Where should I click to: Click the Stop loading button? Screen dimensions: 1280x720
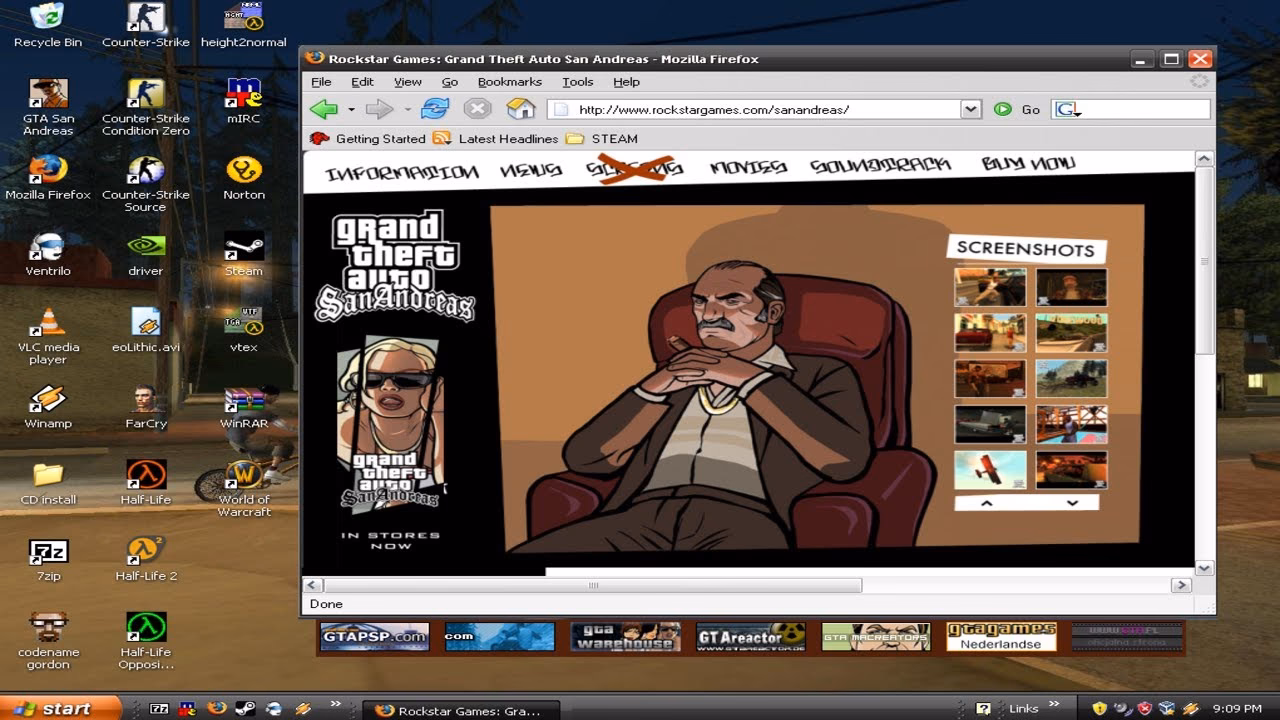pyautogui.click(x=477, y=109)
